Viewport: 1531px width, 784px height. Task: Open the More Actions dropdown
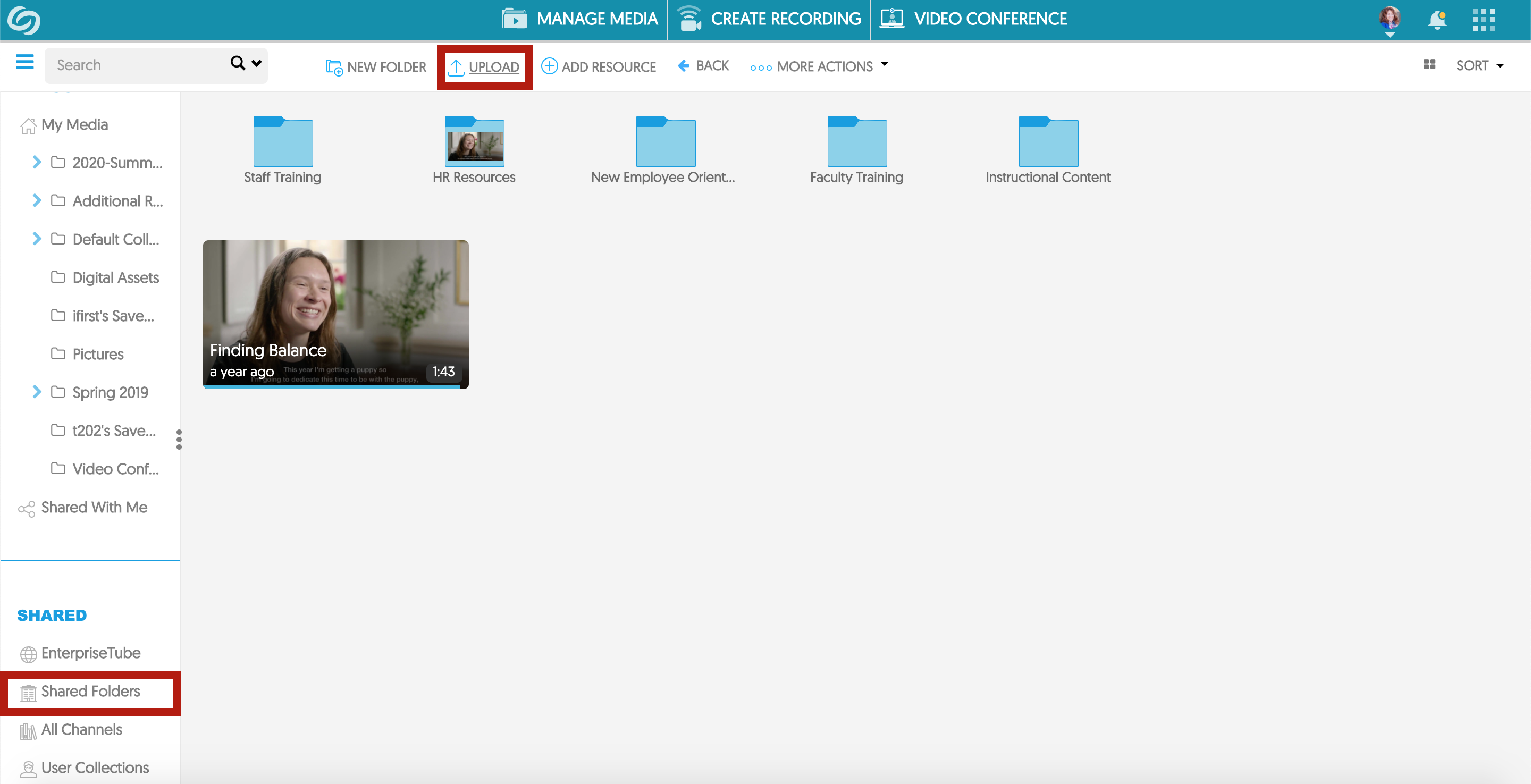coord(819,66)
